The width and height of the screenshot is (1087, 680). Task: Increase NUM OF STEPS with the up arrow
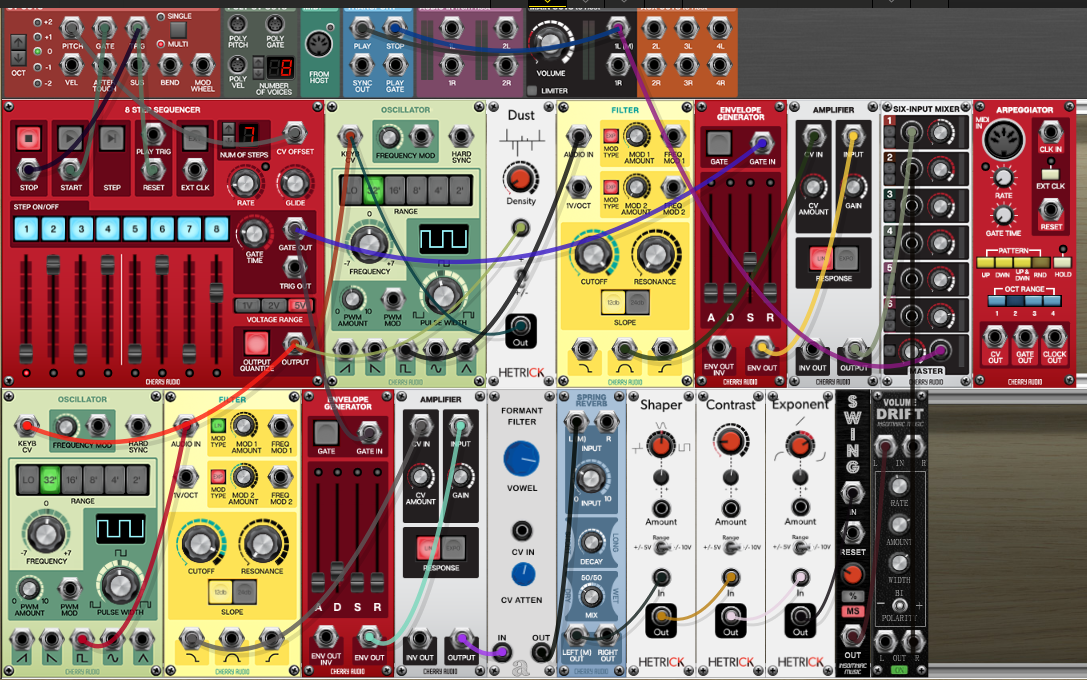point(228,128)
